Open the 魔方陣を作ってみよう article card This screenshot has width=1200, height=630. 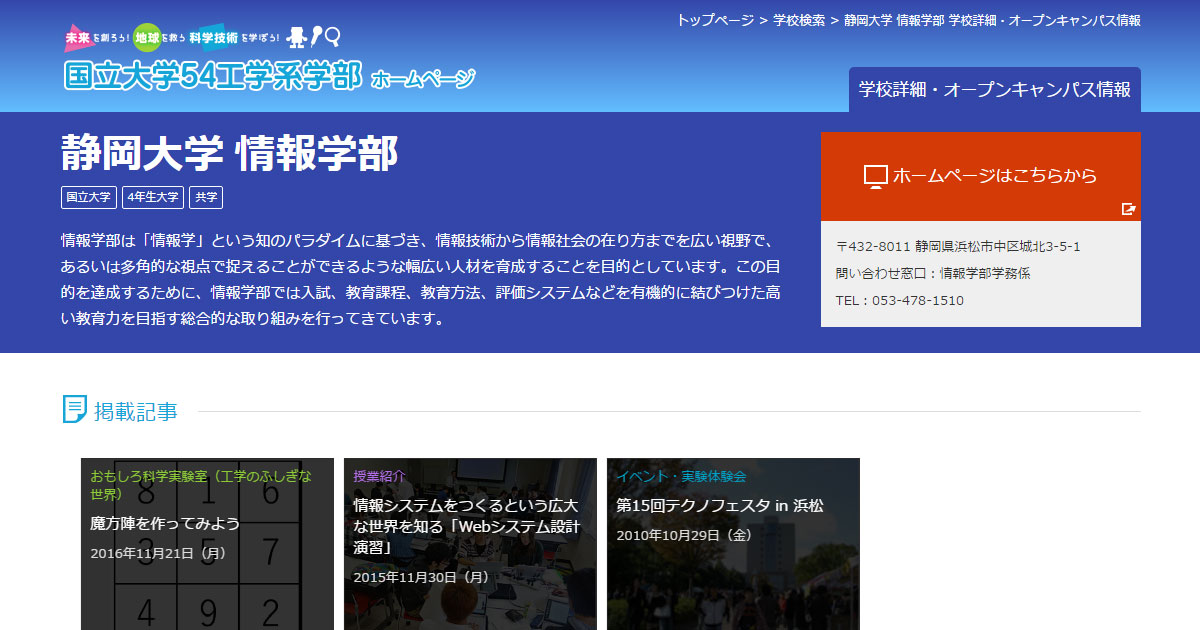(x=207, y=544)
